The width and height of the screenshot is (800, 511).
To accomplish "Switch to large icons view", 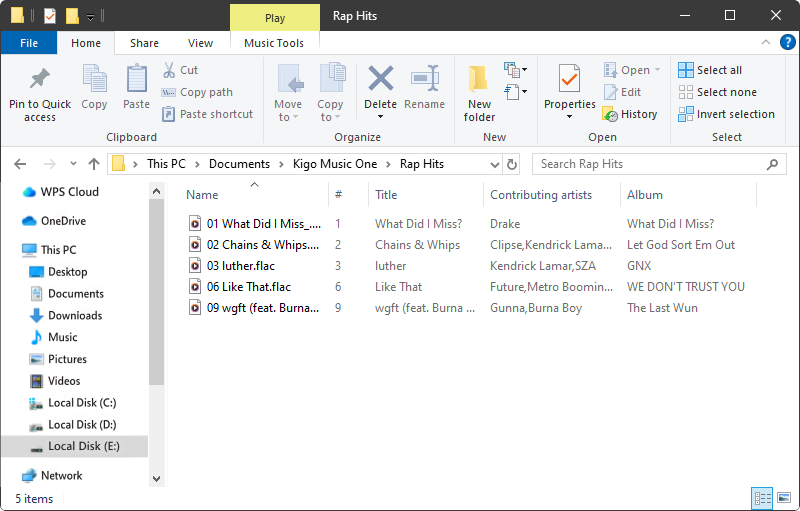I will click(784, 498).
